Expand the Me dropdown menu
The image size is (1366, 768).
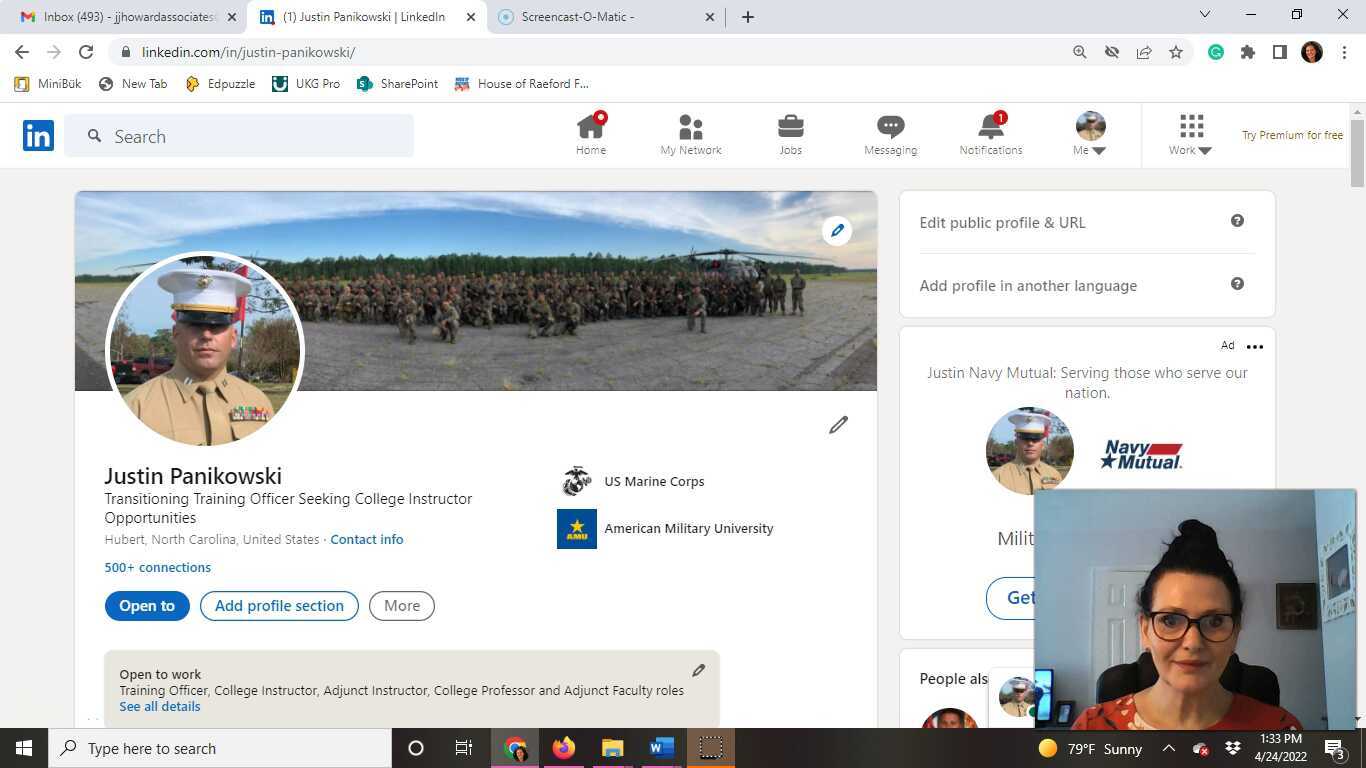point(1089,135)
